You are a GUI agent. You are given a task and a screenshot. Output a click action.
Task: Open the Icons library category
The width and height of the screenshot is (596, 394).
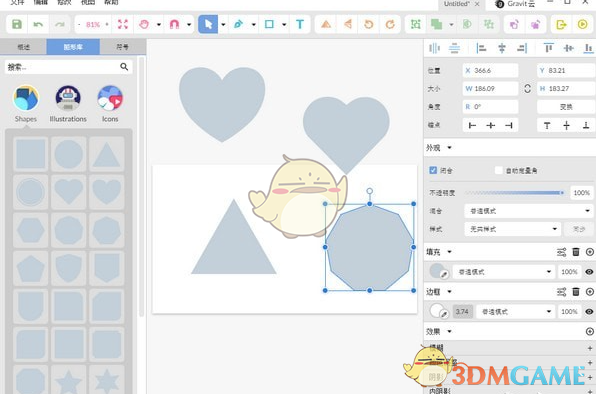pos(110,103)
